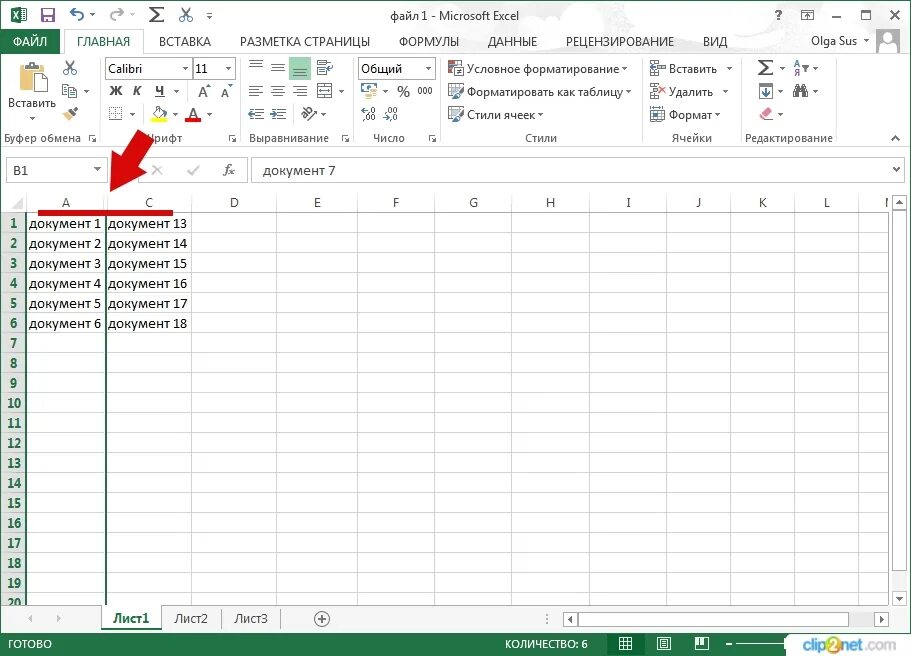The image size is (911, 656).
Task: Open the ФАЙЛ tab
Action: (x=30, y=41)
